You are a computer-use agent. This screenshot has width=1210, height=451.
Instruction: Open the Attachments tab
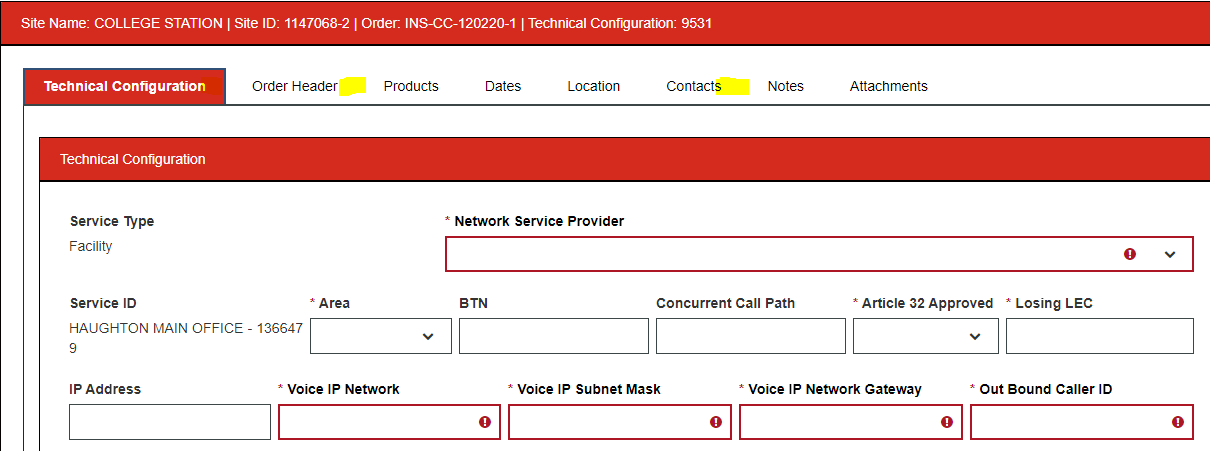tap(889, 86)
